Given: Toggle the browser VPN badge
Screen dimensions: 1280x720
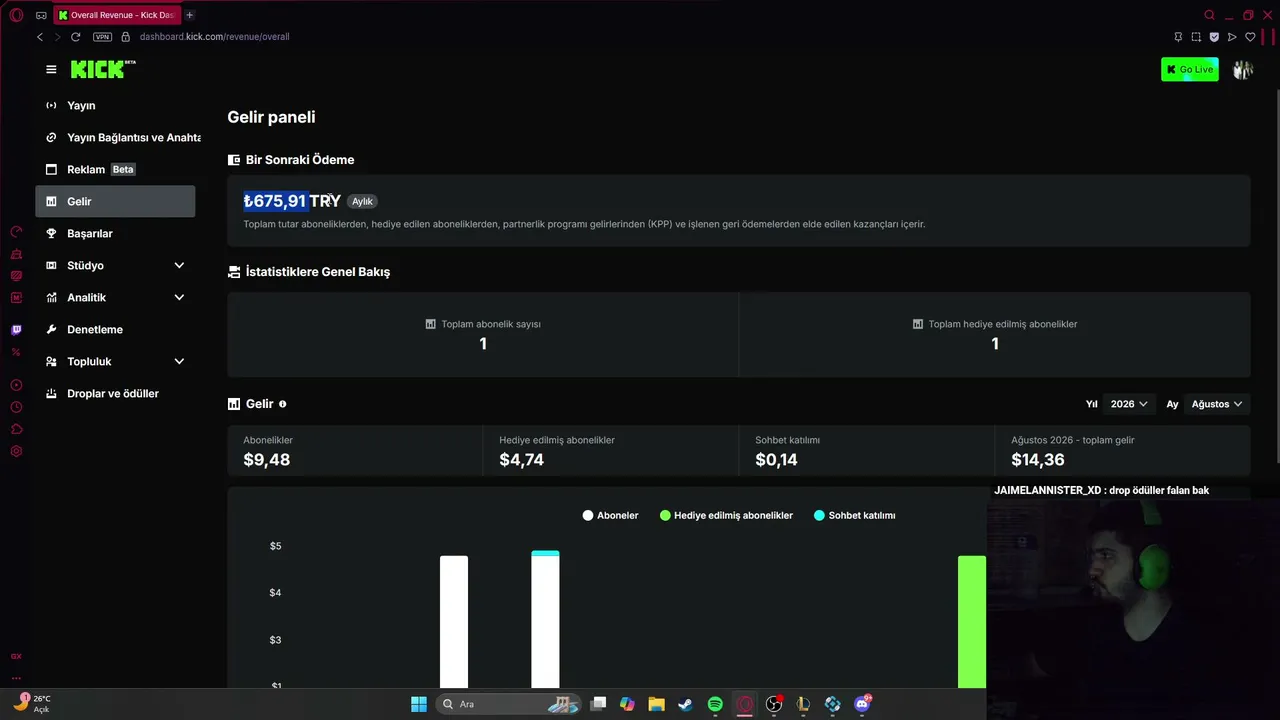Looking at the screenshot, I should pyautogui.click(x=102, y=37).
